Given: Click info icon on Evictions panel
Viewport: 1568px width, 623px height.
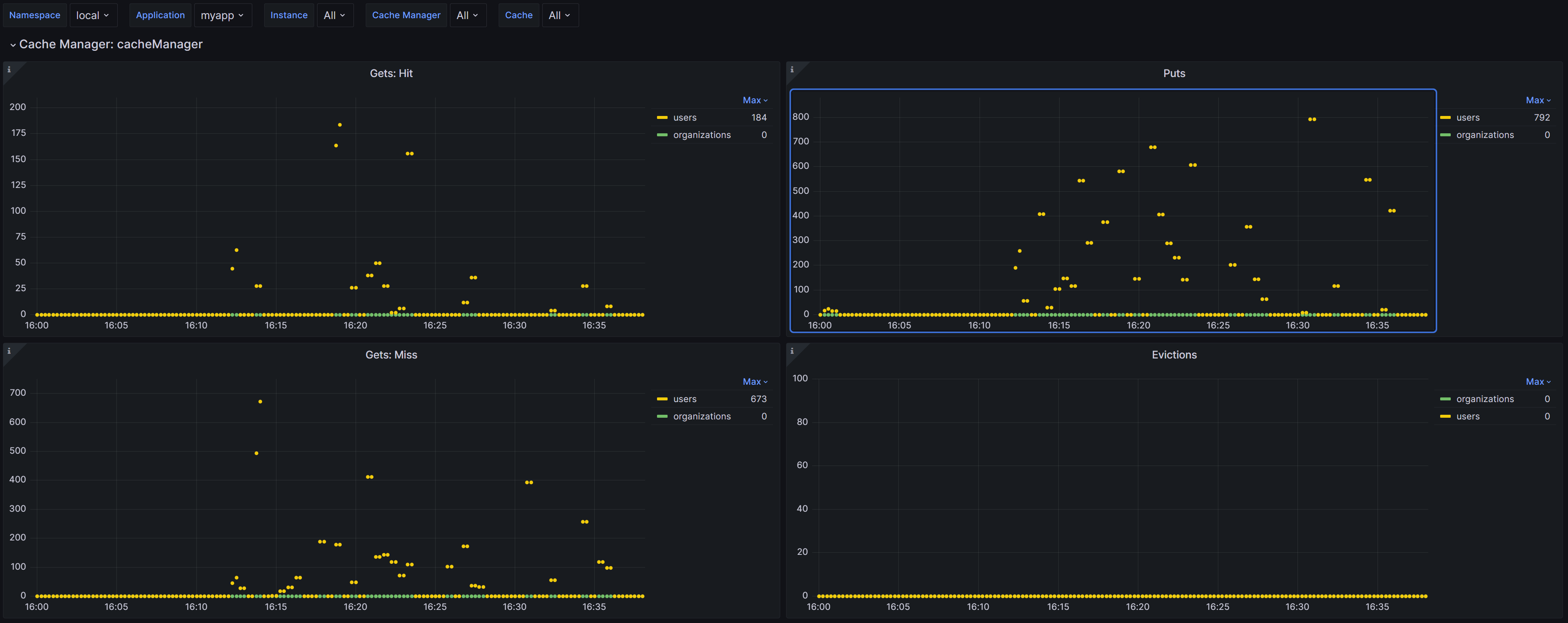Looking at the screenshot, I should coord(792,351).
